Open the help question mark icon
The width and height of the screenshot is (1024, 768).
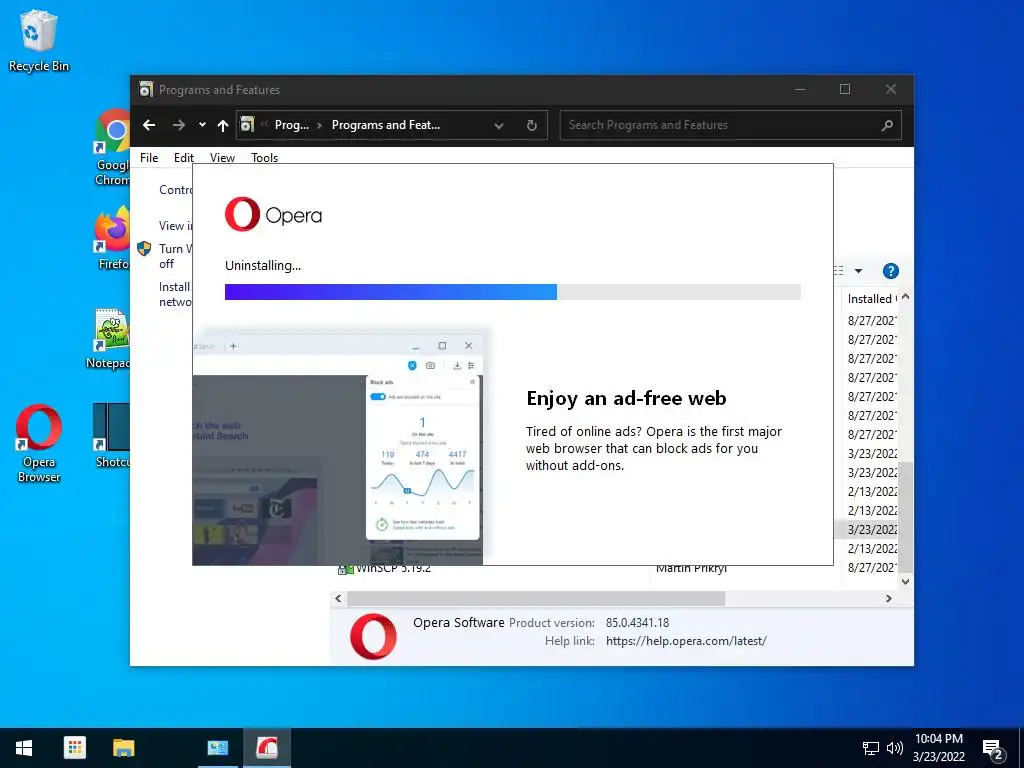click(890, 270)
